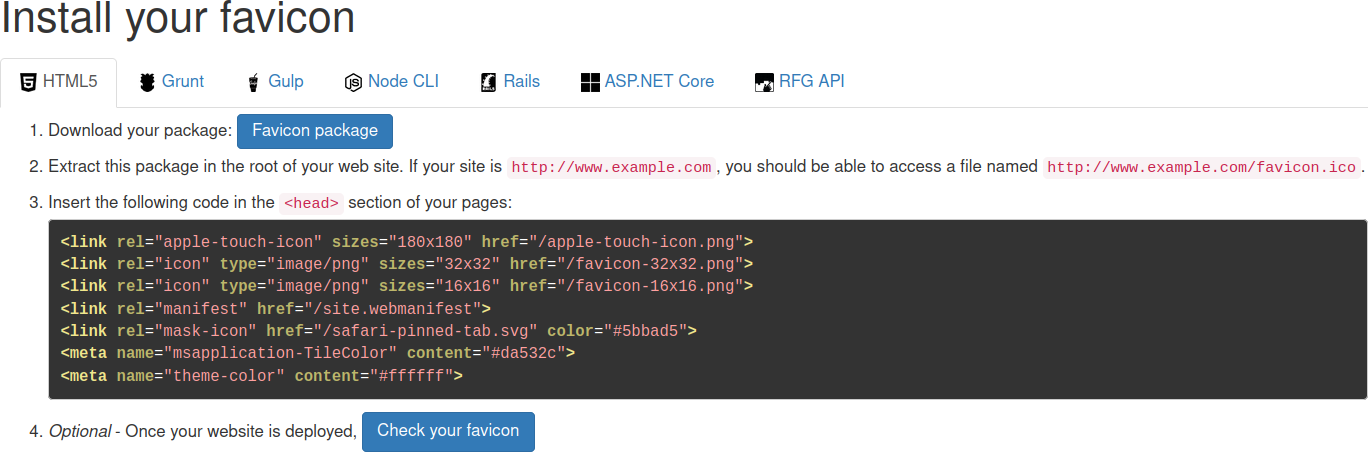Click the Gulp cup icon
Viewport: 1368px width, 452px height.
(x=254, y=82)
